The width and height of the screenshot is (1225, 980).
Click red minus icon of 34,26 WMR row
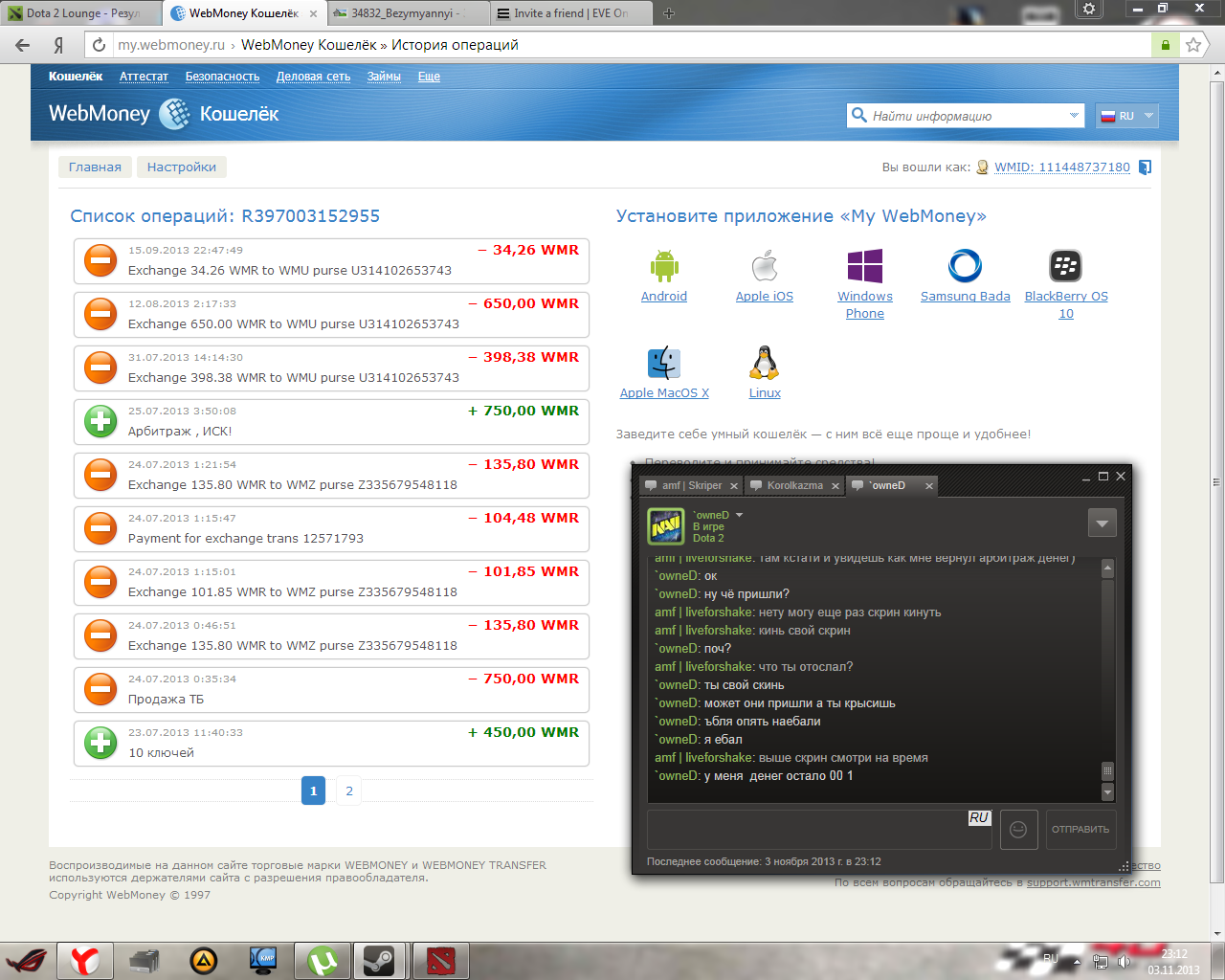pyautogui.click(x=100, y=260)
